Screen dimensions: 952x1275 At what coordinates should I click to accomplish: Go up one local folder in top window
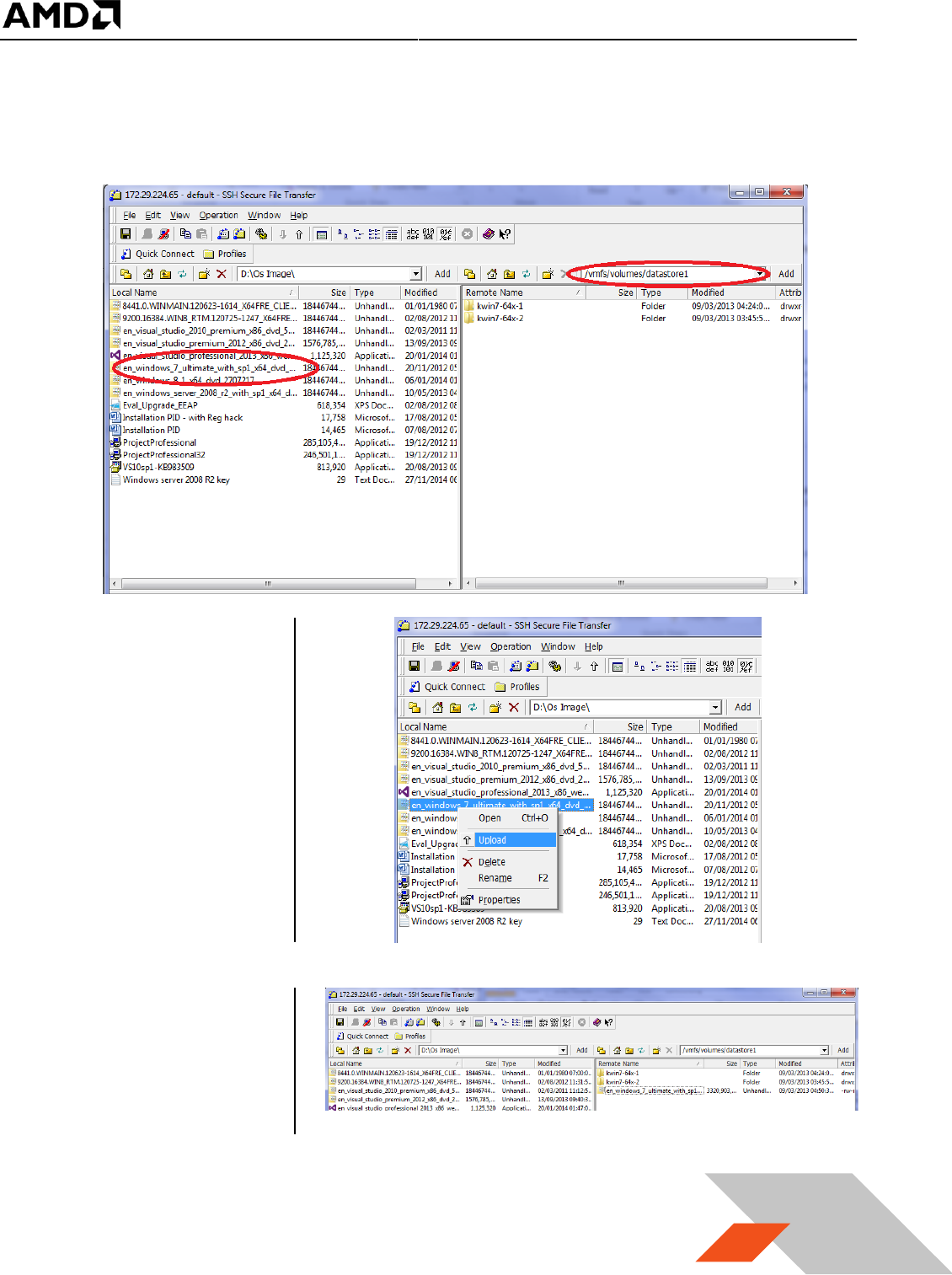[165, 274]
